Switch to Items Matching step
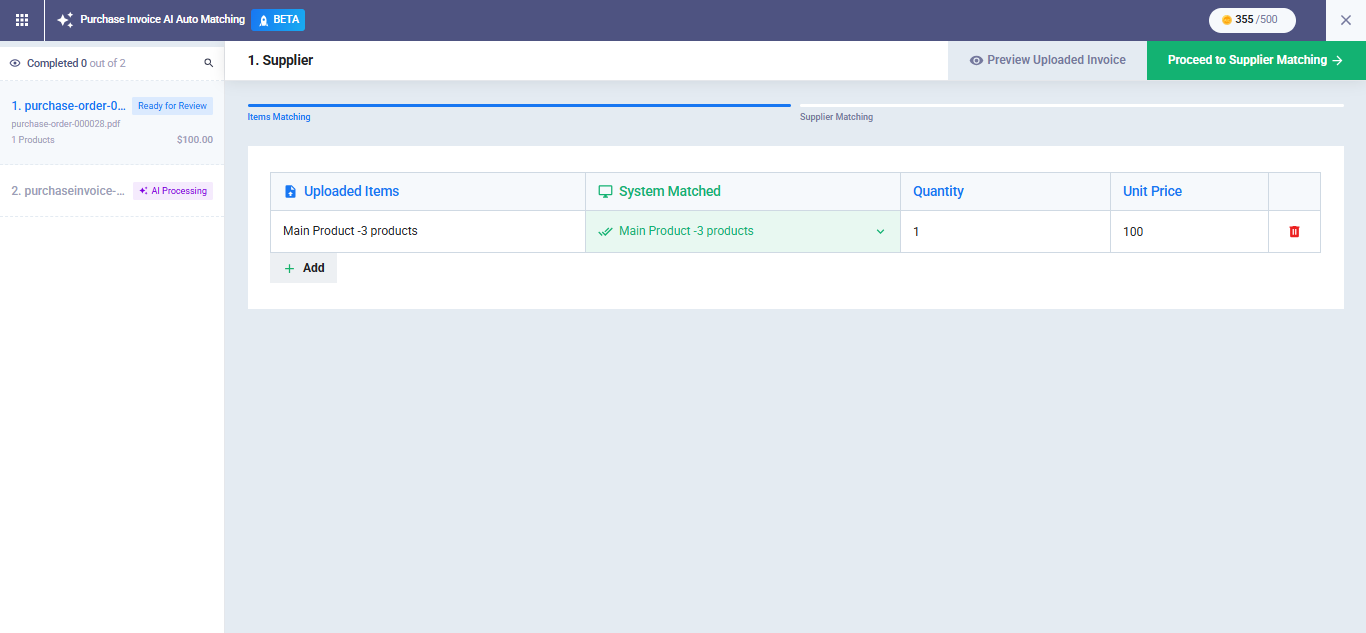 click(279, 117)
